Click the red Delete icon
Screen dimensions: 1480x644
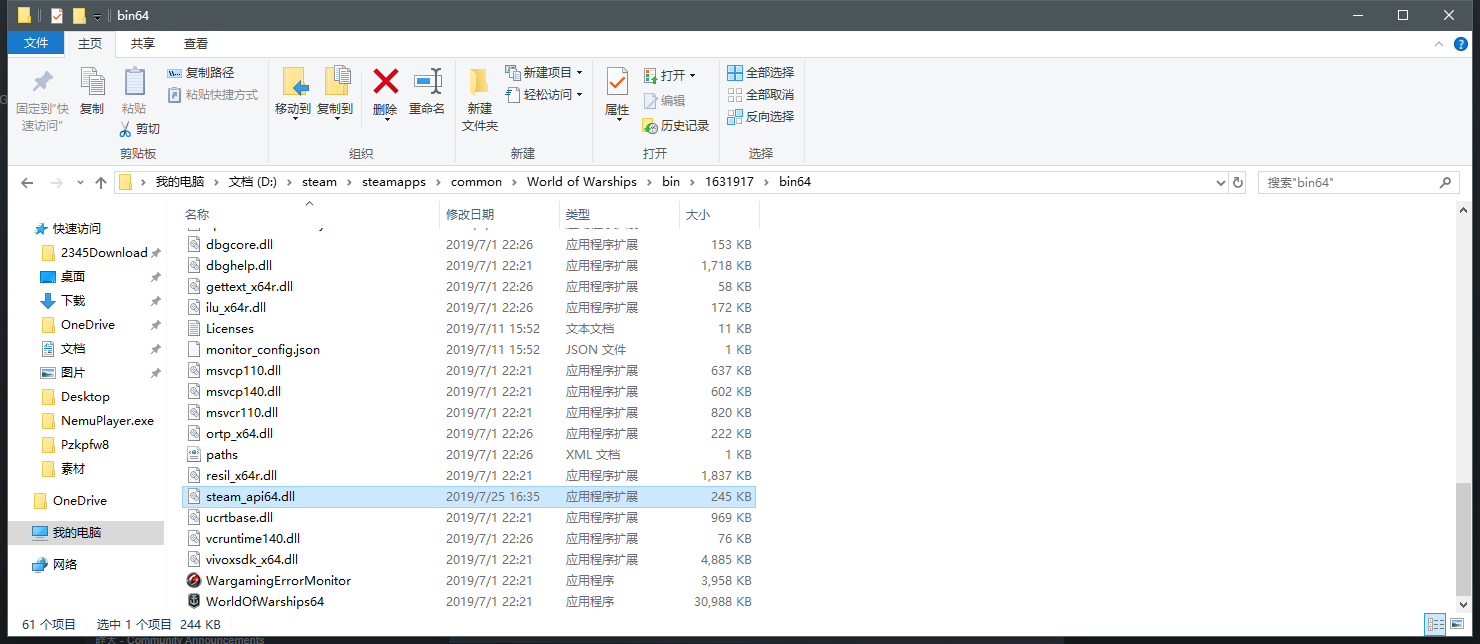pyautogui.click(x=385, y=81)
